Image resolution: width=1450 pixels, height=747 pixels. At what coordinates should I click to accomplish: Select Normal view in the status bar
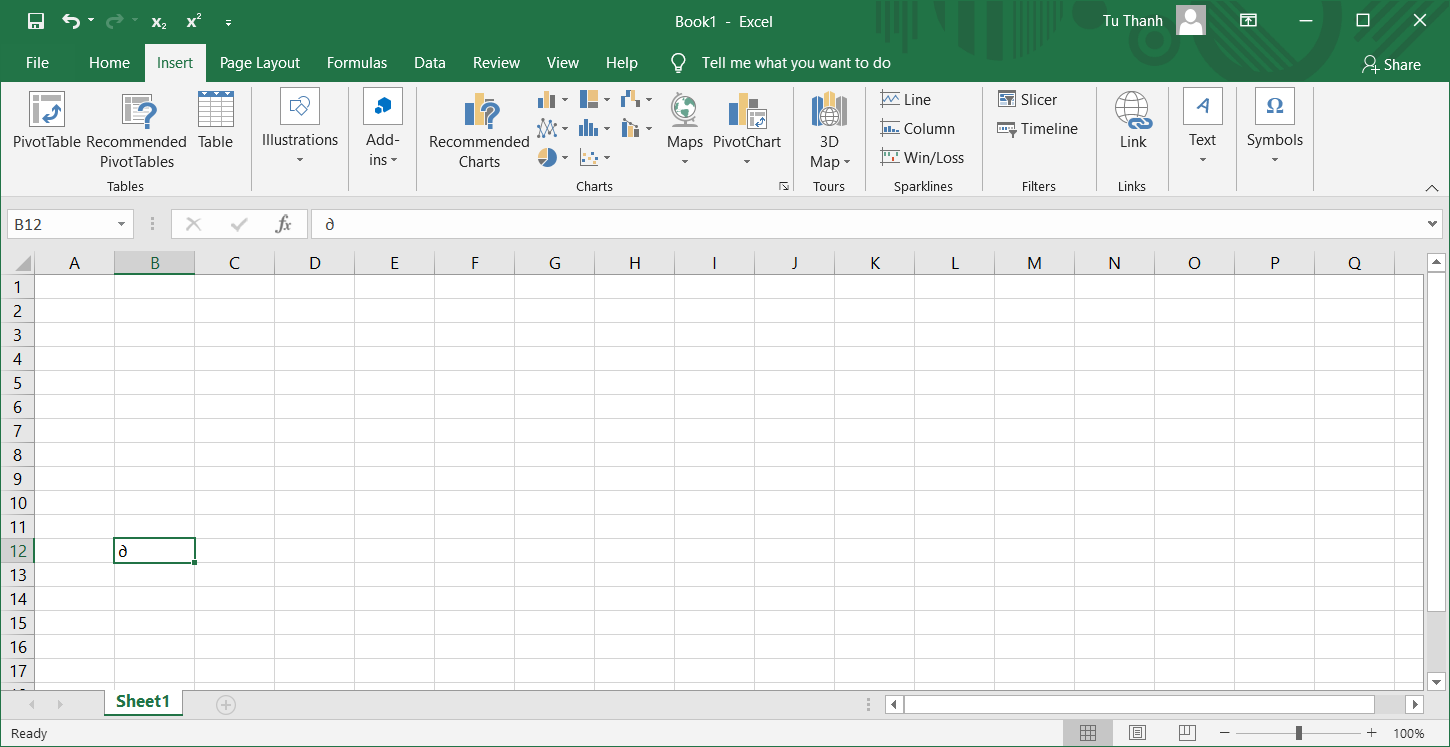pyautogui.click(x=1088, y=733)
